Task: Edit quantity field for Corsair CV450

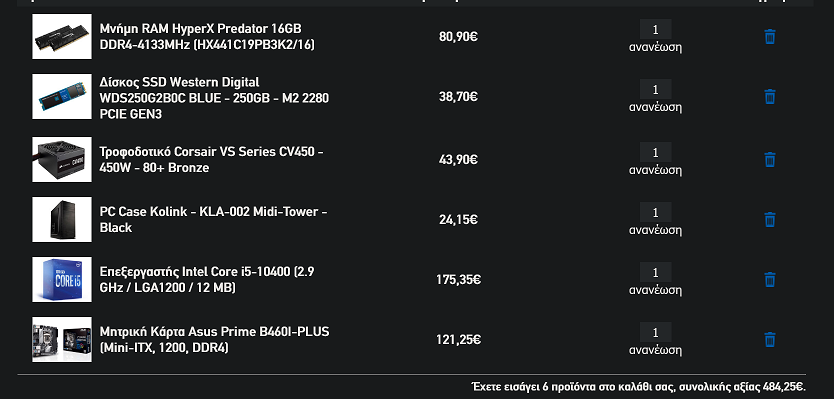Action: 655,152
